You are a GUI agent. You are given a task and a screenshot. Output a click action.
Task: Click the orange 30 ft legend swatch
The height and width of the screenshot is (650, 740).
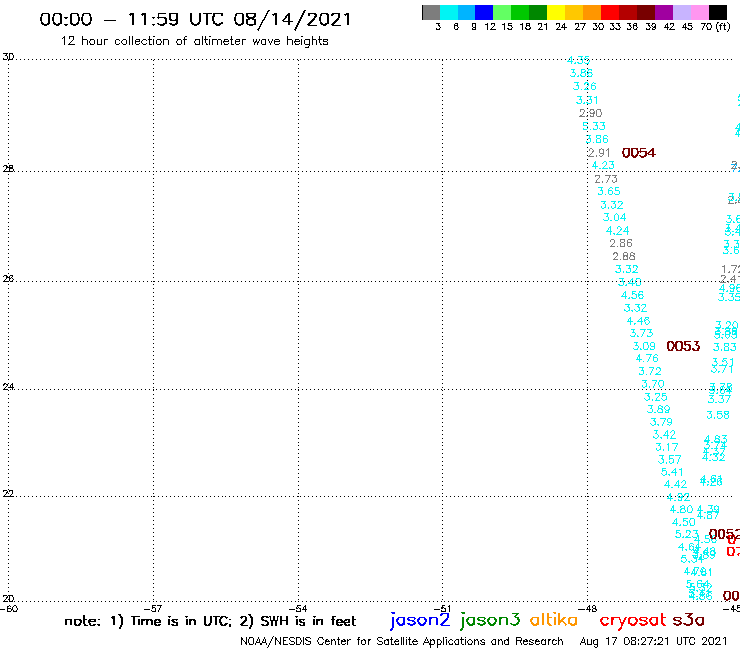(x=592, y=12)
